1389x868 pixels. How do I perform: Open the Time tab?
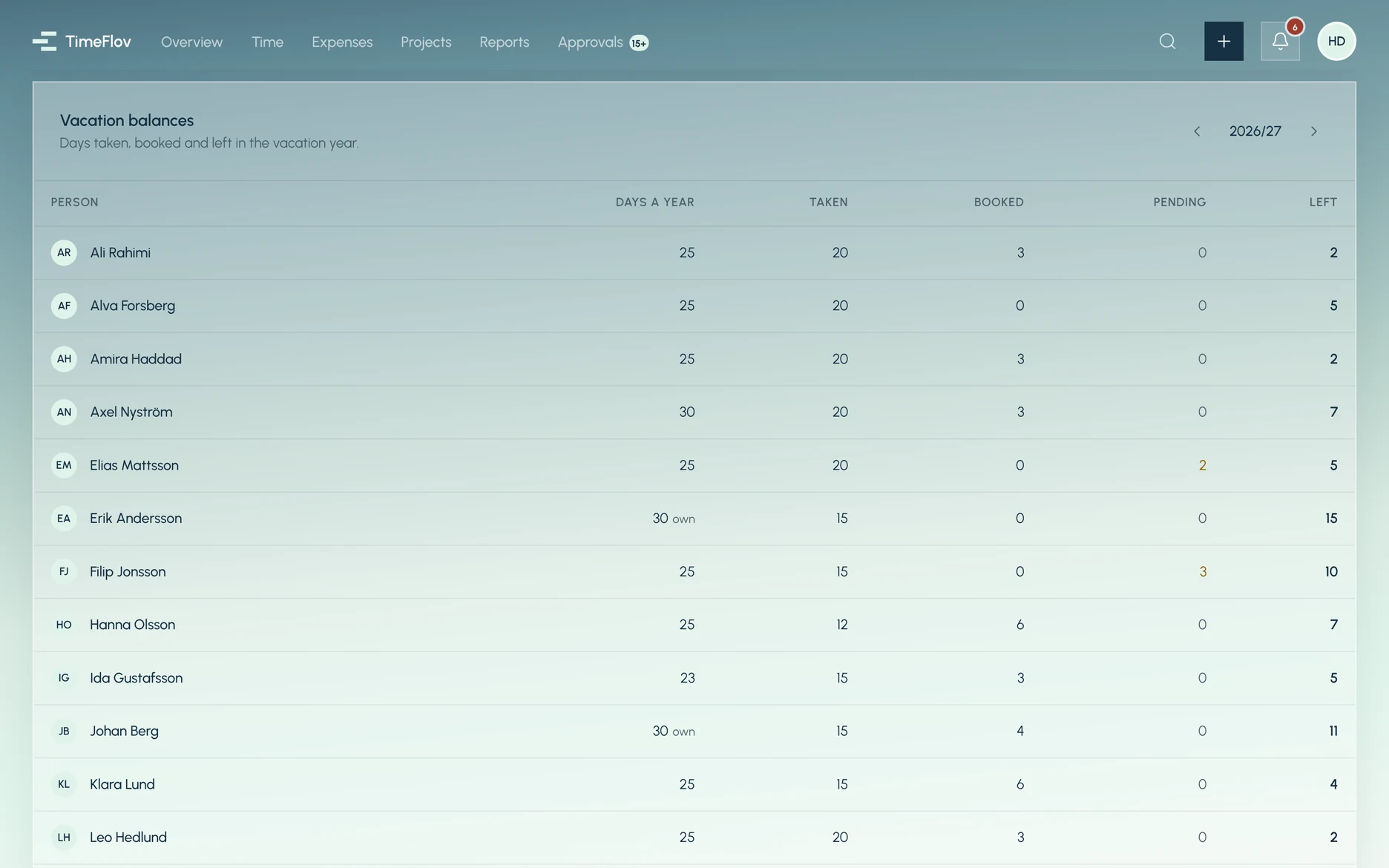tap(267, 42)
